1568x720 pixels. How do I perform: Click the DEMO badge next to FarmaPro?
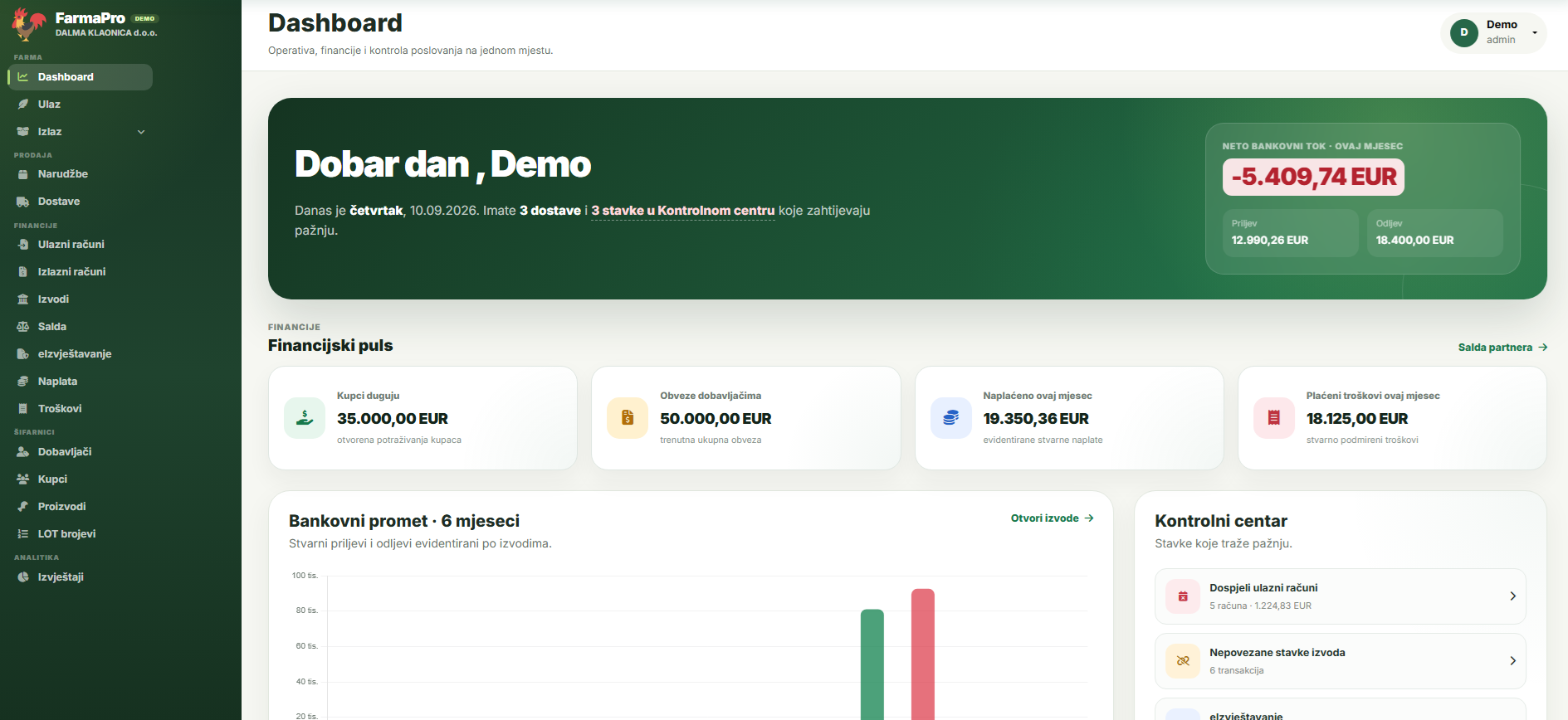click(145, 18)
